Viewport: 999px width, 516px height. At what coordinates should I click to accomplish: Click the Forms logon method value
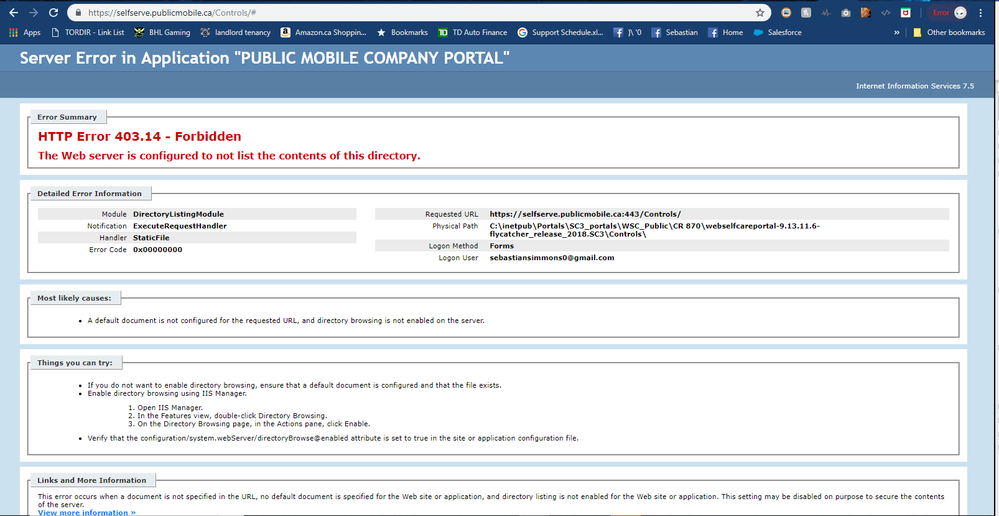(501, 245)
